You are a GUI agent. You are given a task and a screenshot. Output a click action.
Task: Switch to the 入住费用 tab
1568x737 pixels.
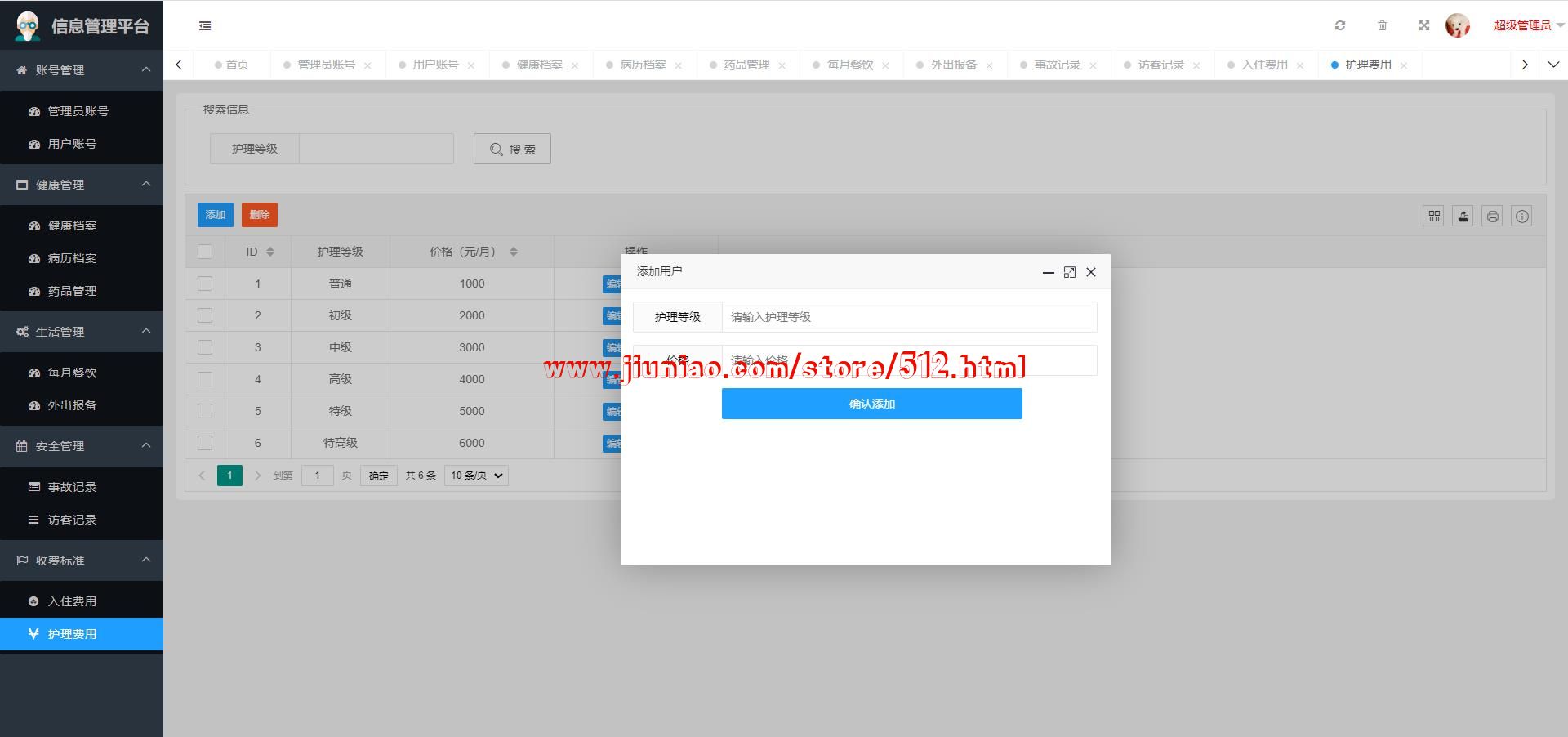point(1264,65)
